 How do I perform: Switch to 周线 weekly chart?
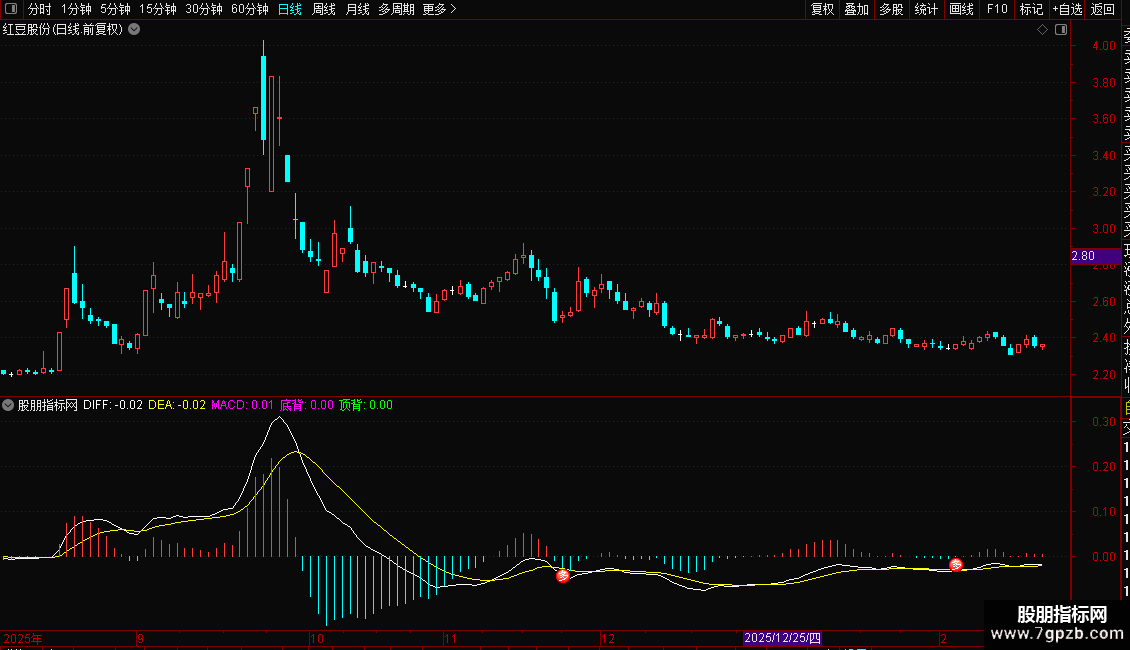(324, 9)
